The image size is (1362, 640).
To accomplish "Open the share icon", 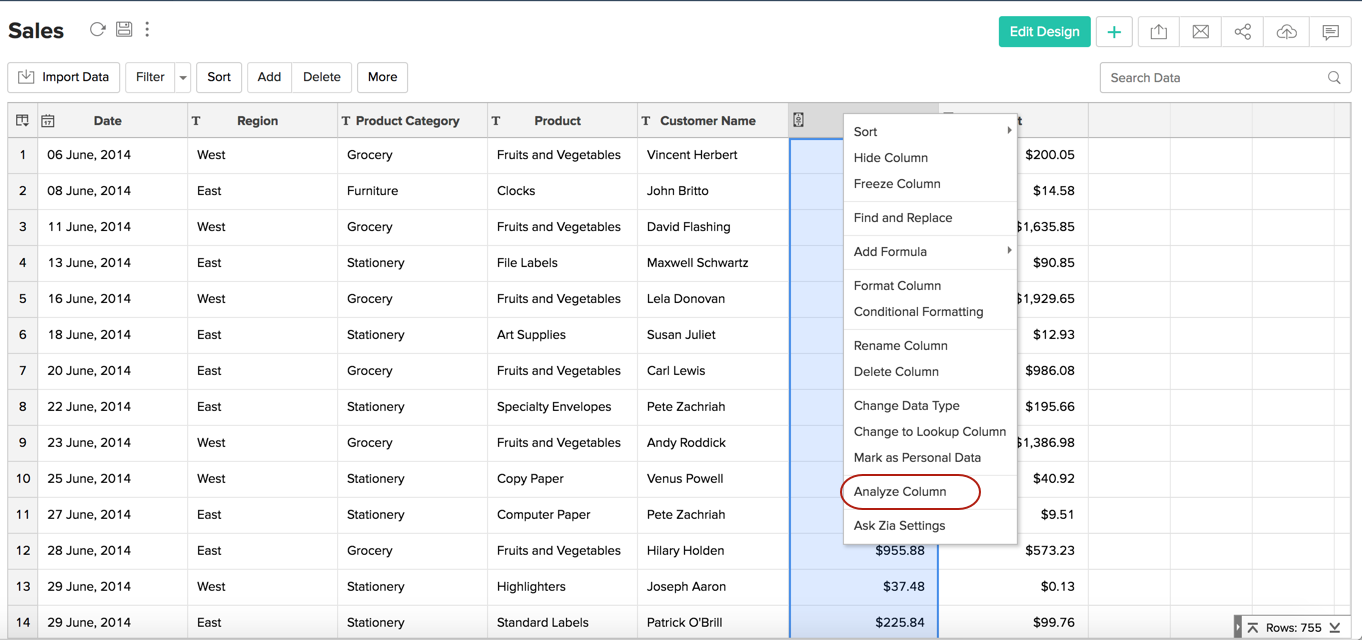I will 1242,32.
